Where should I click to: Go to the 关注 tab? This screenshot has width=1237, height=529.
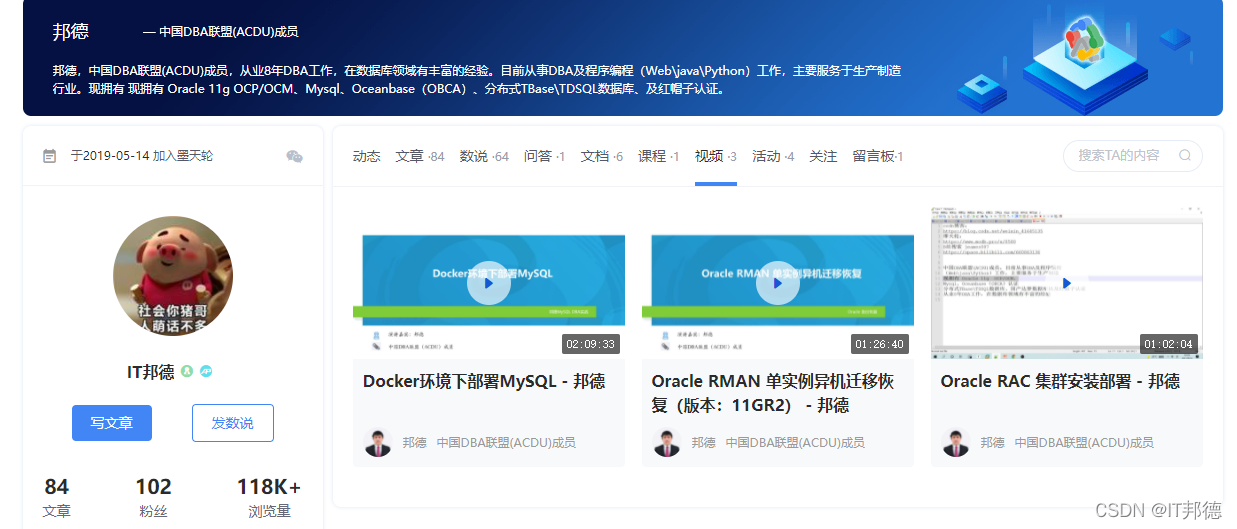click(x=823, y=156)
